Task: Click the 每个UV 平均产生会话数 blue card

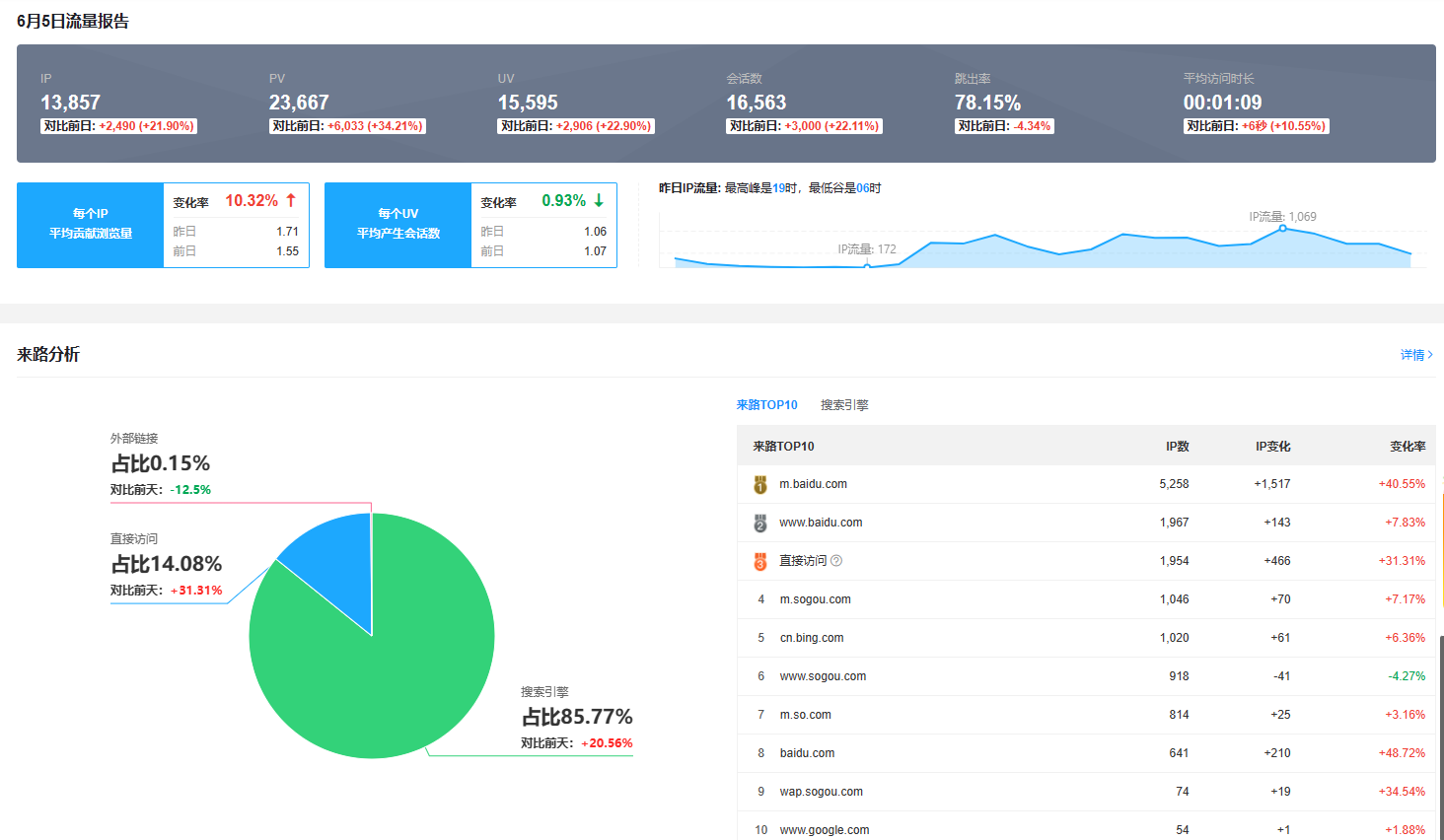Action: (x=397, y=225)
